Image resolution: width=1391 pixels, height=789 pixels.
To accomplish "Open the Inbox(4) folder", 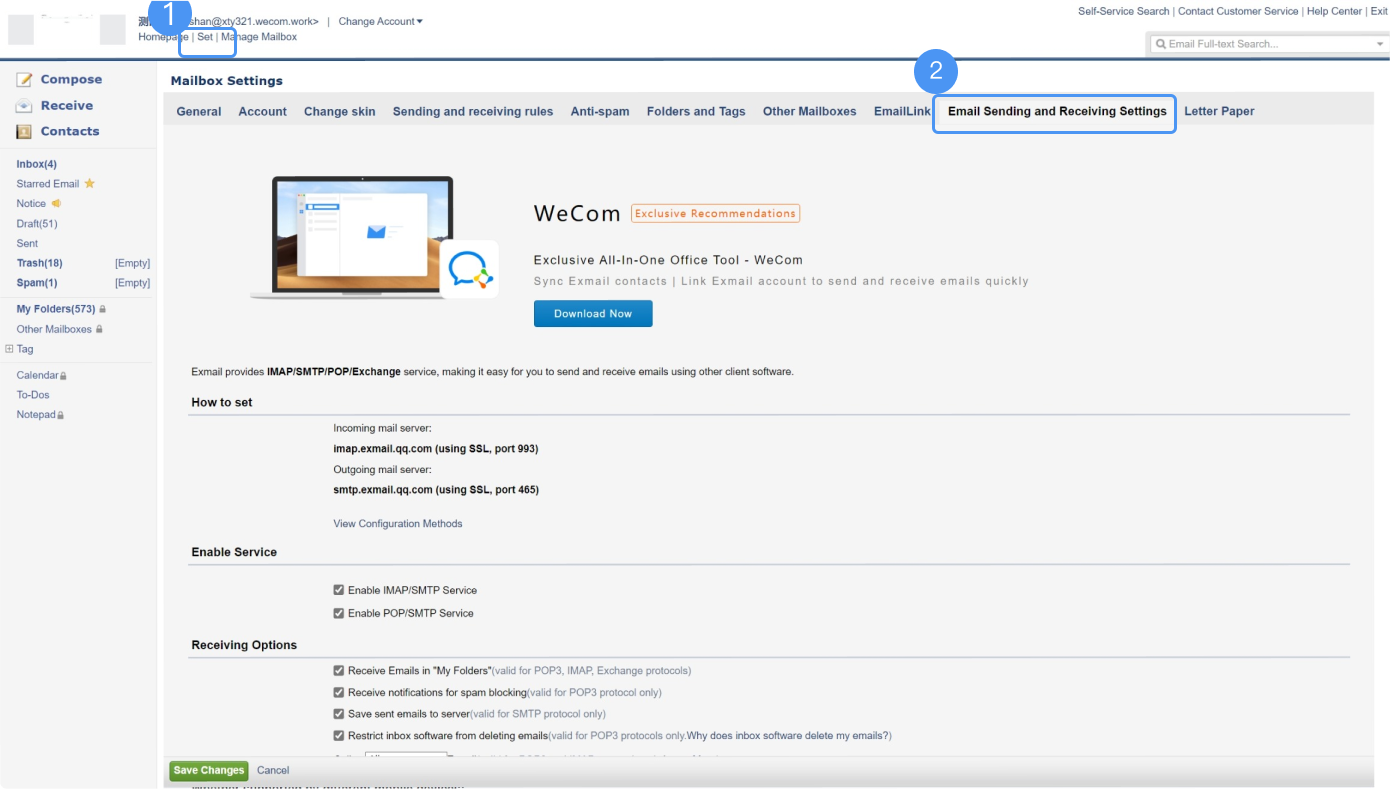I will 37,164.
